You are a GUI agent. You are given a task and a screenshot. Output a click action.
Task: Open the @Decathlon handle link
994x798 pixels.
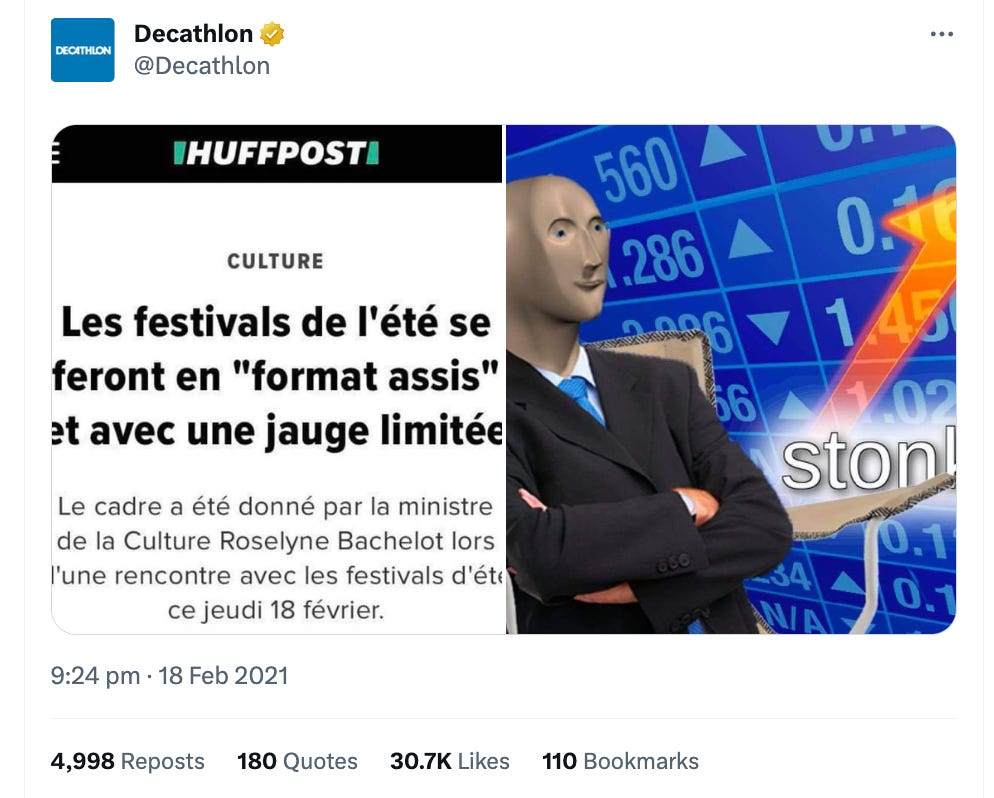(202, 66)
